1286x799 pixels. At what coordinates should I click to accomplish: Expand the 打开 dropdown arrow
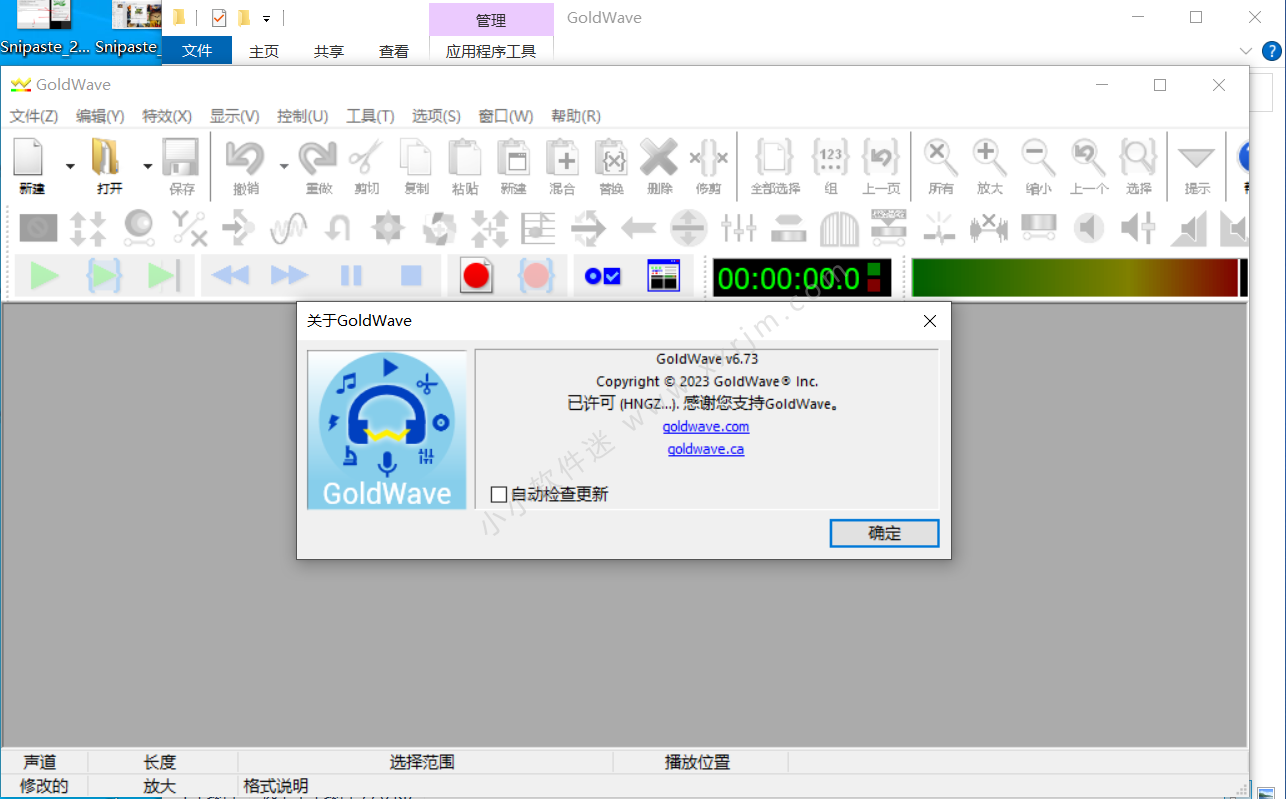[x=147, y=166]
